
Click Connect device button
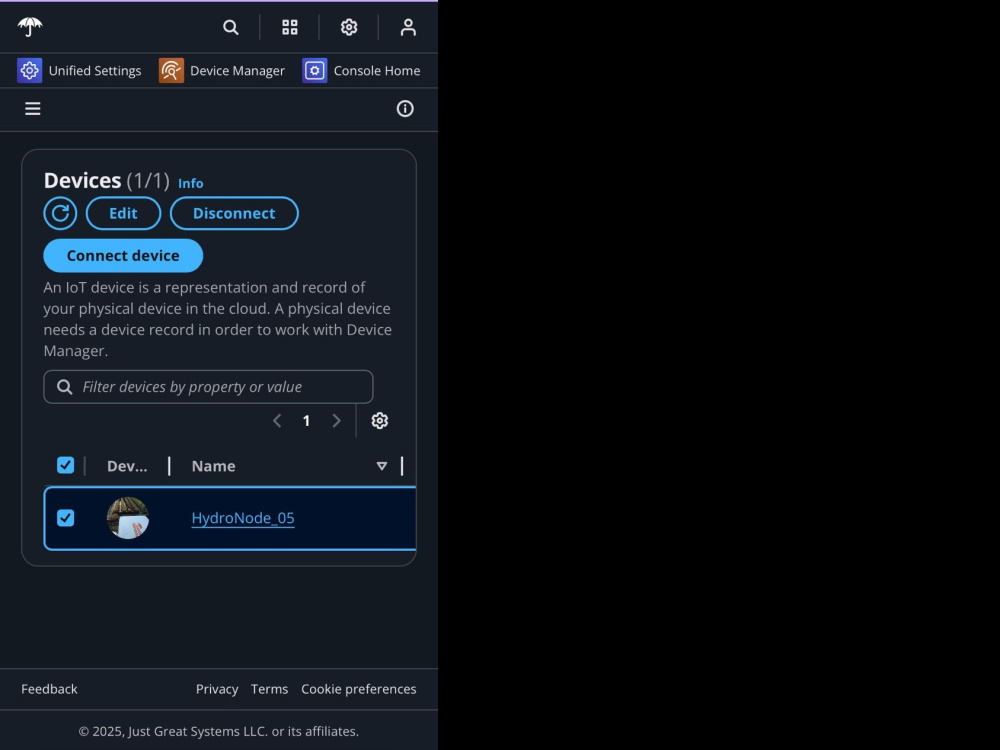pos(123,256)
